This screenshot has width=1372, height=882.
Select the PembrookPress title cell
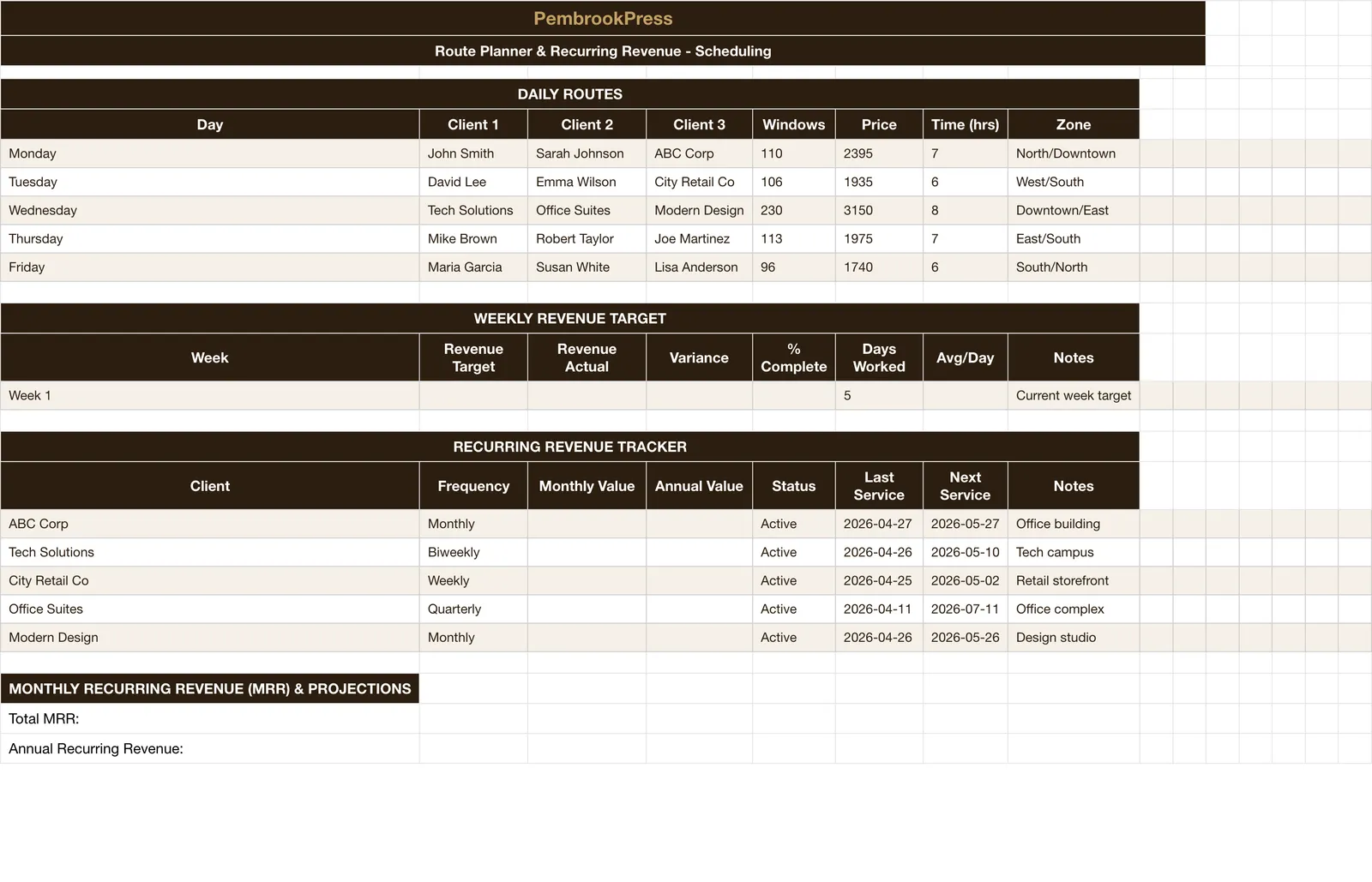coord(603,18)
